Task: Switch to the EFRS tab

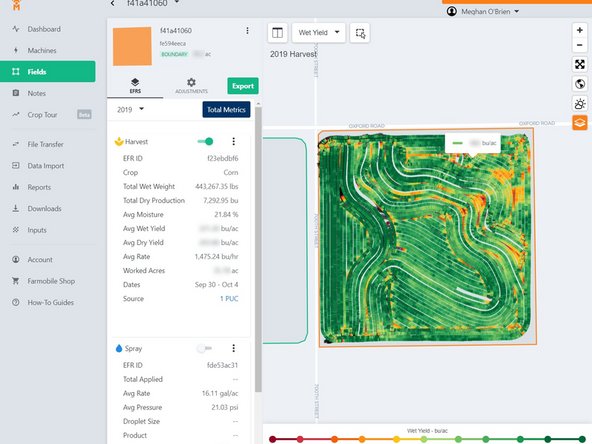Action: tap(135, 86)
